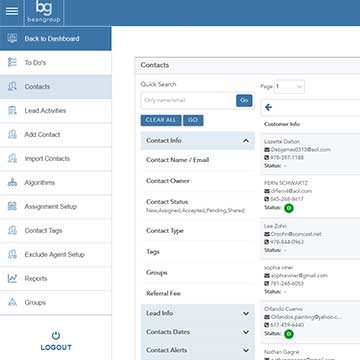Click the Go button beside Quick Search
This screenshot has width=360, height=360.
tap(244, 100)
